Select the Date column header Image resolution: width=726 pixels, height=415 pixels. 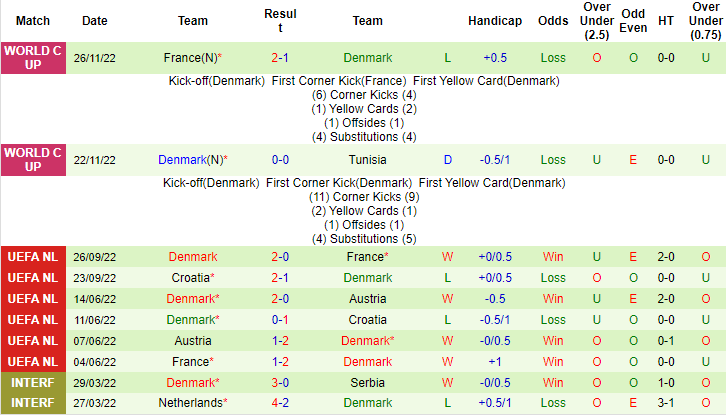pyautogui.click(x=95, y=21)
